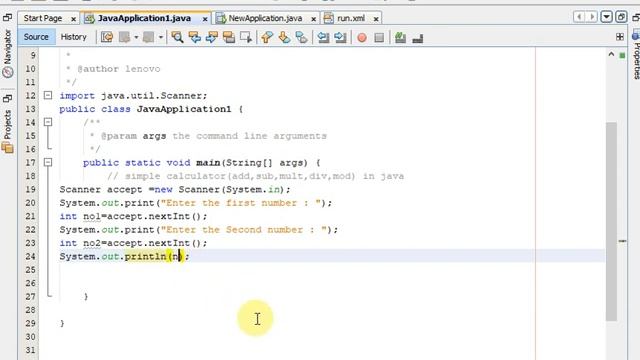Switch to History view

[73, 37]
